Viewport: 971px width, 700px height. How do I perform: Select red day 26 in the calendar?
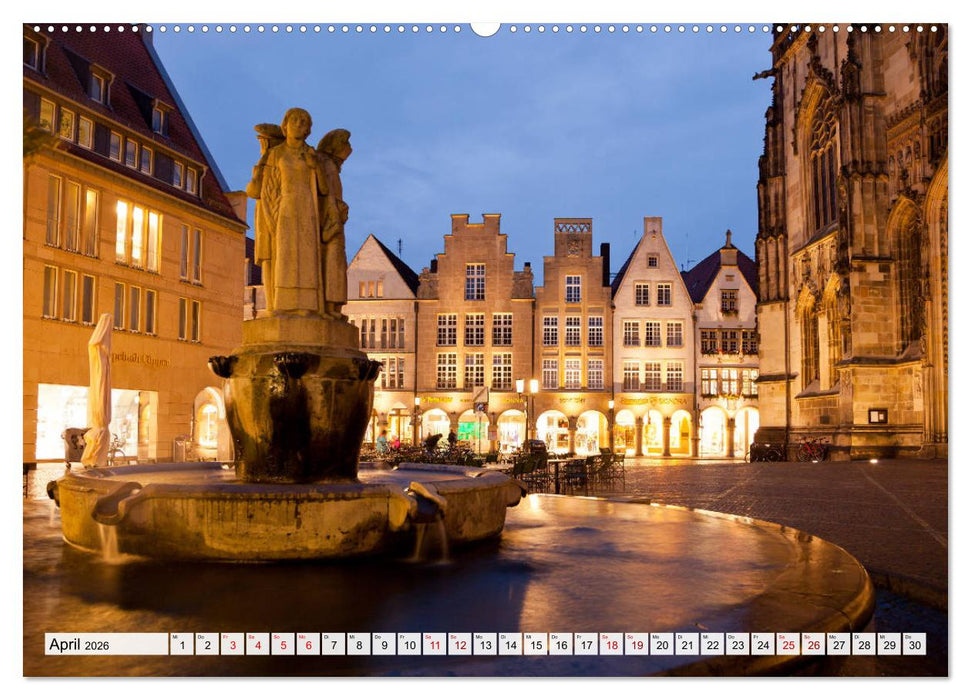pos(812,644)
